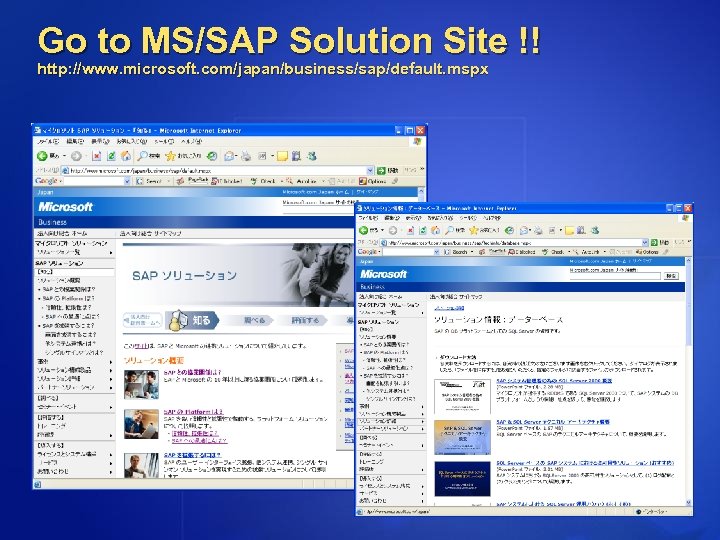Click the yellow Discuss note icon in the データベース window
Viewport: 720px width, 540px height.
click(569, 230)
